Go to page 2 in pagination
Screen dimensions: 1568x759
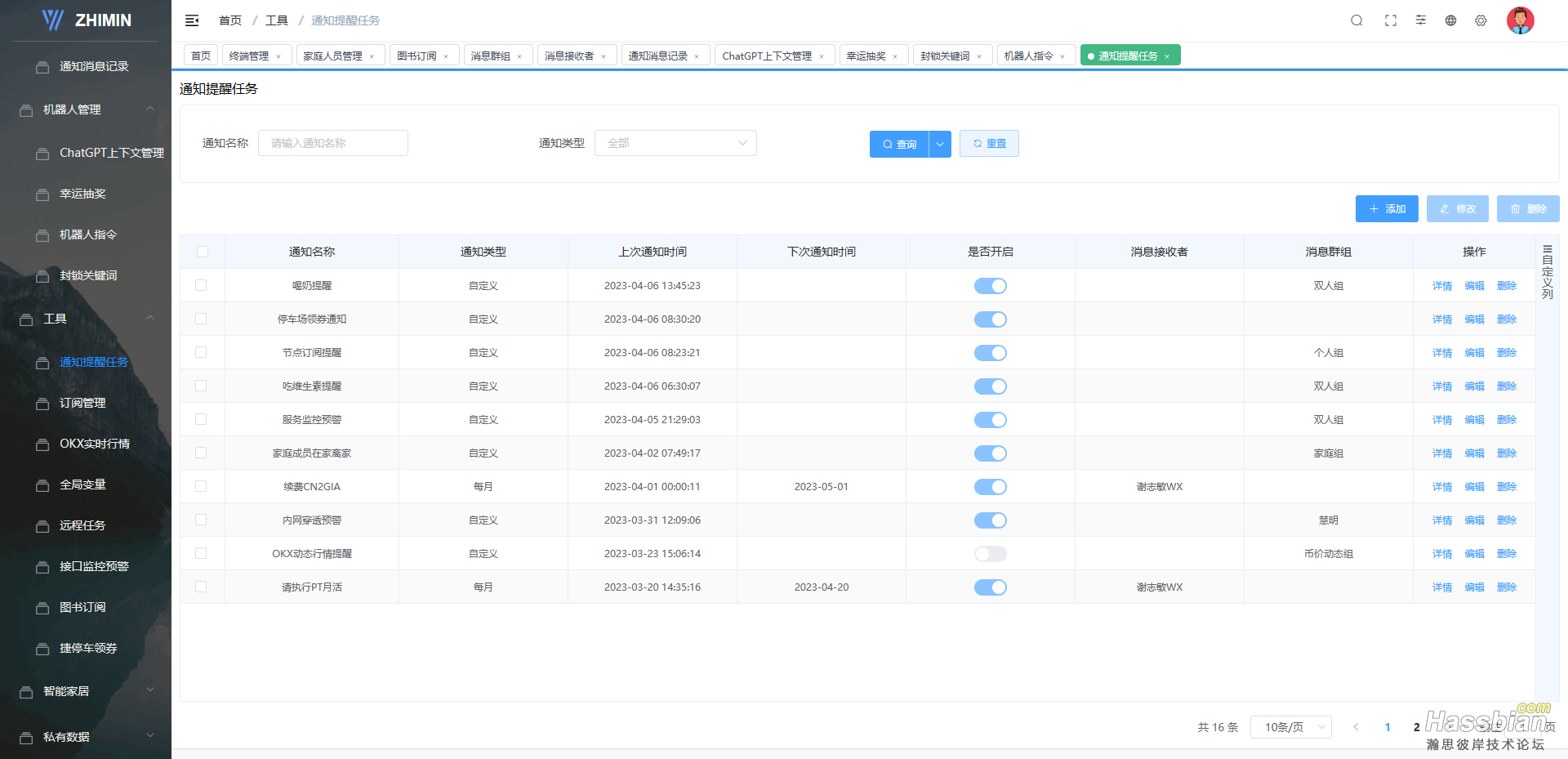(1416, 727)
